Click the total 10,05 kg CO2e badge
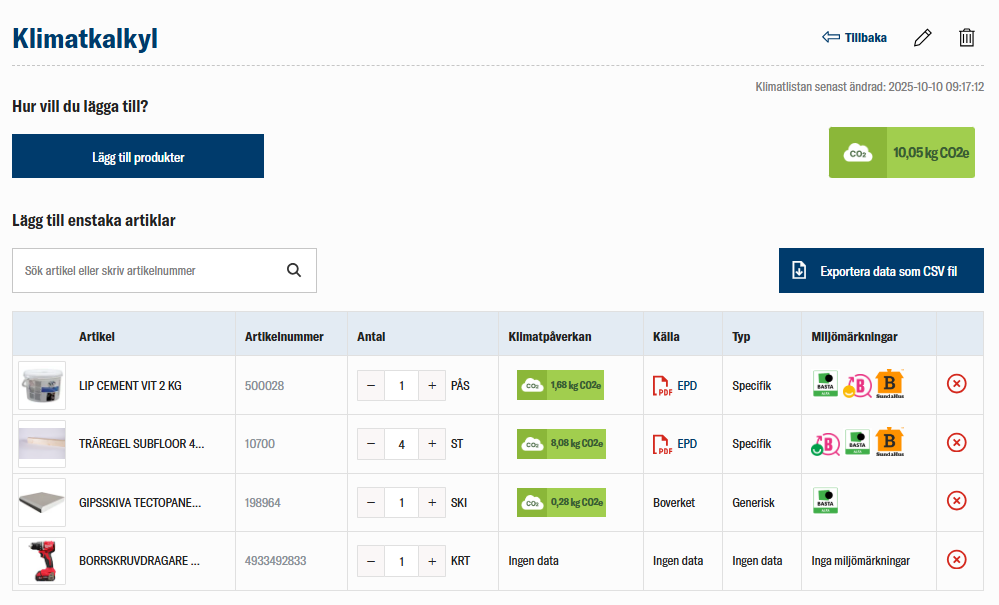 tap(901, 153)
